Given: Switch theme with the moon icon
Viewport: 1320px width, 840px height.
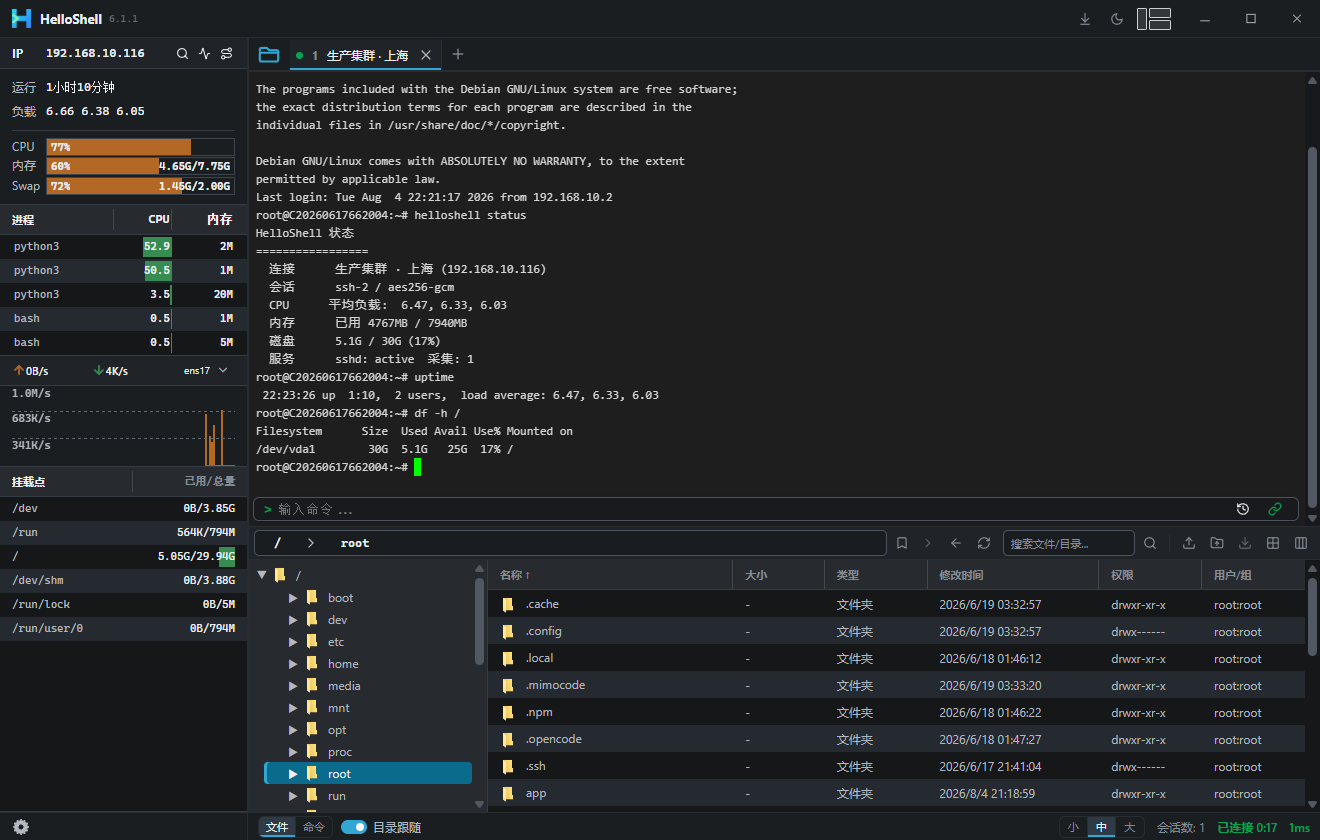Looking at the screenshot, I should pyautogui.click(x=1117, y=19).
